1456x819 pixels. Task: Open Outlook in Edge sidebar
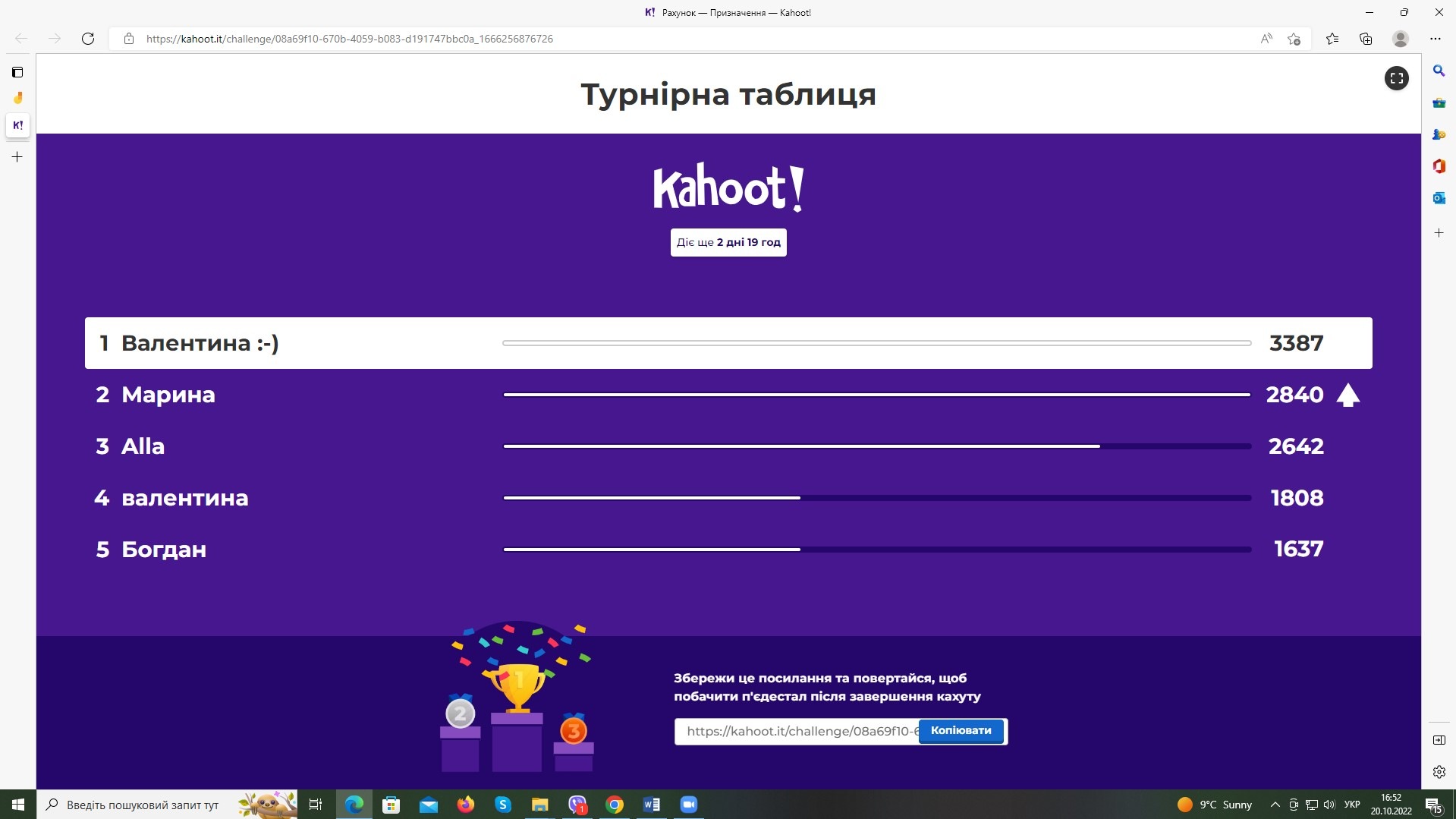click(1439, 198)
